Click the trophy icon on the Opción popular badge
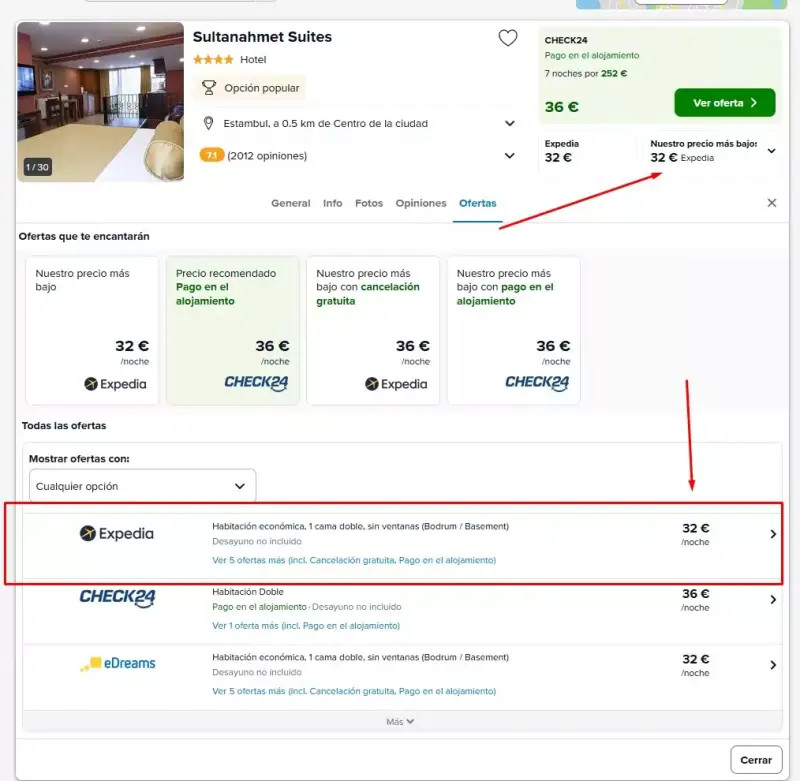800x781 pixels. (x=209, y=88)
